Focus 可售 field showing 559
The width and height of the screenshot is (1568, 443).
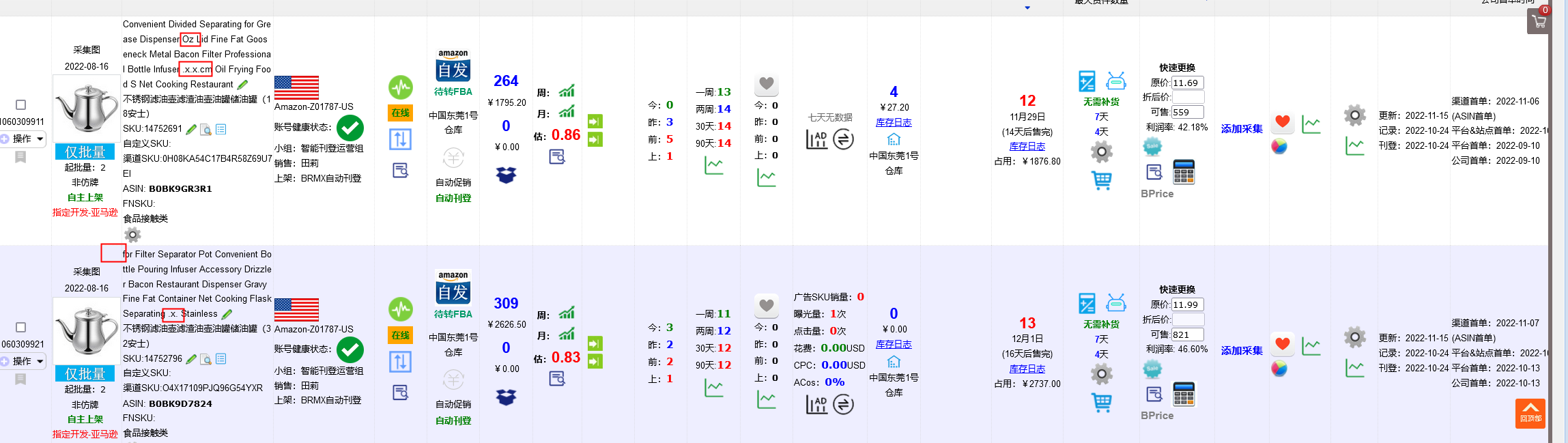1188,113
